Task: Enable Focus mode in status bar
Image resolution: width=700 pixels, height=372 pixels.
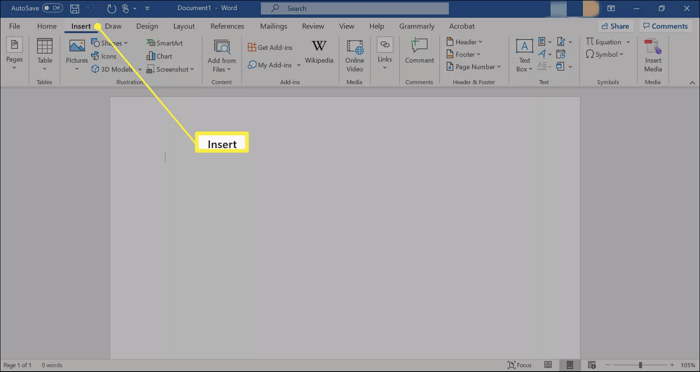Action: pos(520,365)
